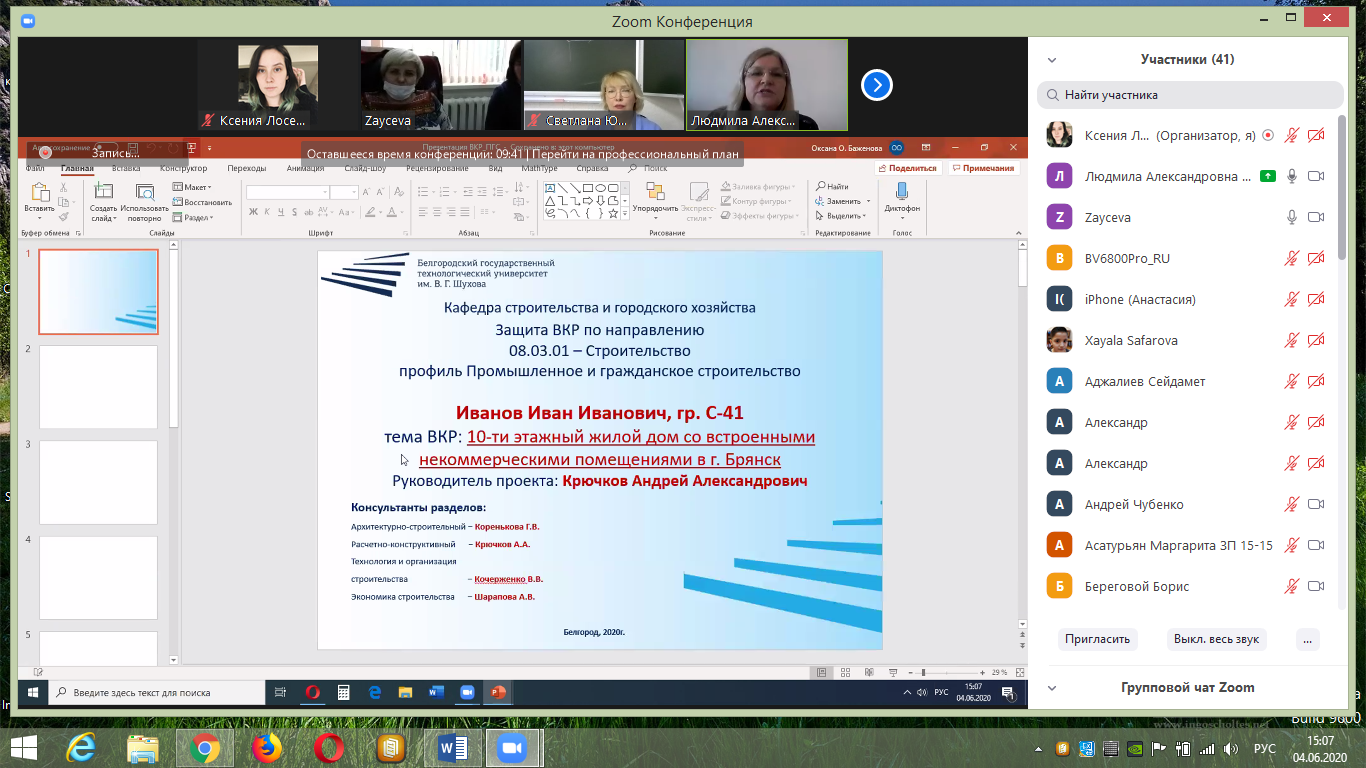
Task: Open the Выделить (Select) dropdown
Action: pos(843,216)
